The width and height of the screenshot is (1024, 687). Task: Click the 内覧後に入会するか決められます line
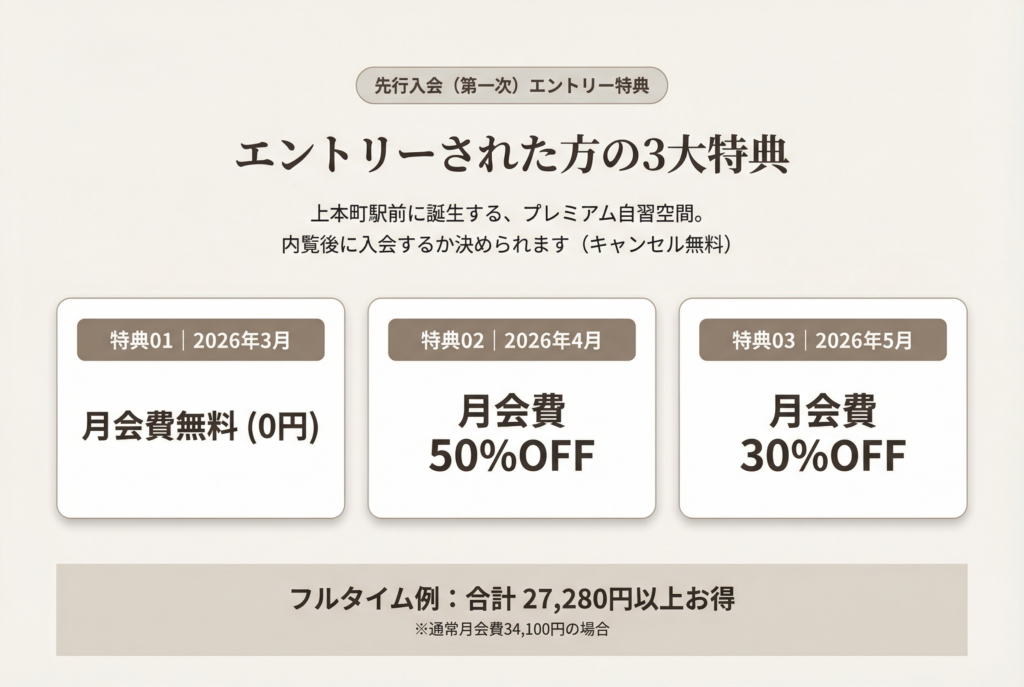(426, 244)
